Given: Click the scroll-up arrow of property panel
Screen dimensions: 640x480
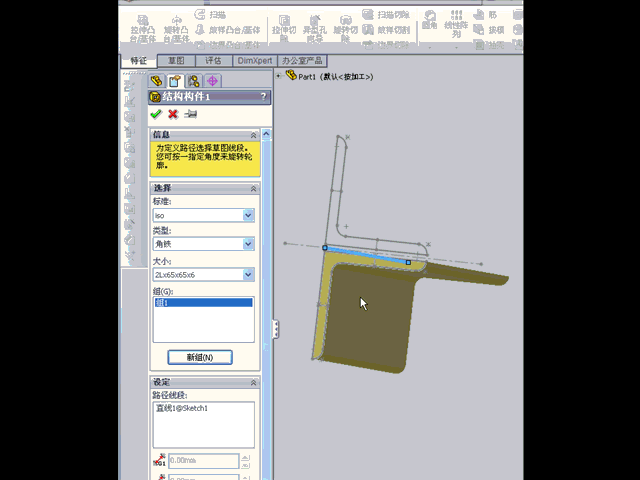Looking at the screenshot, I should (x=266, y=134).
